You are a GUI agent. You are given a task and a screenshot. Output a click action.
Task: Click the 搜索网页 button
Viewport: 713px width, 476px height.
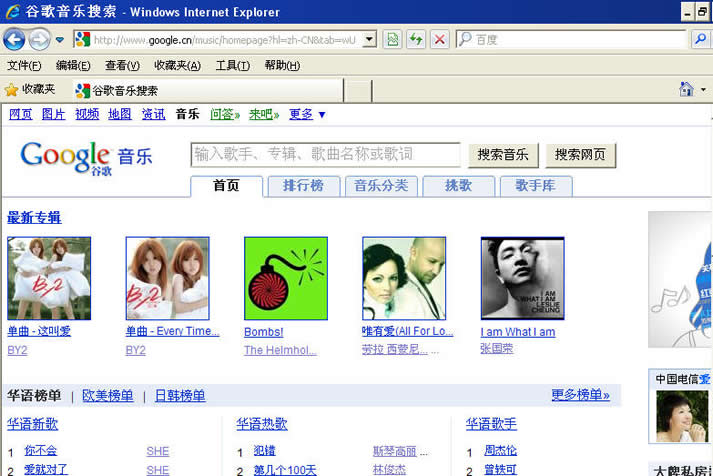580,155
